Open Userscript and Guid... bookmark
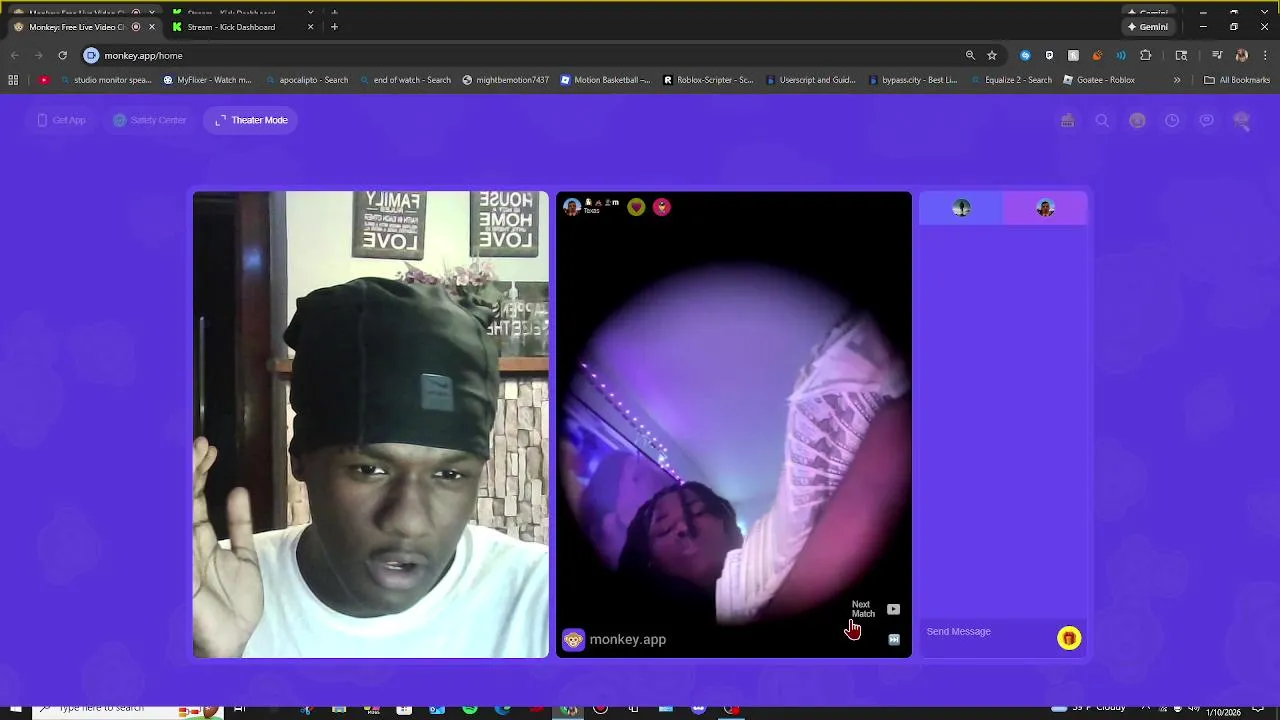Image resolution: width=1280 pixels, height=720 pixels. [810, 80]
